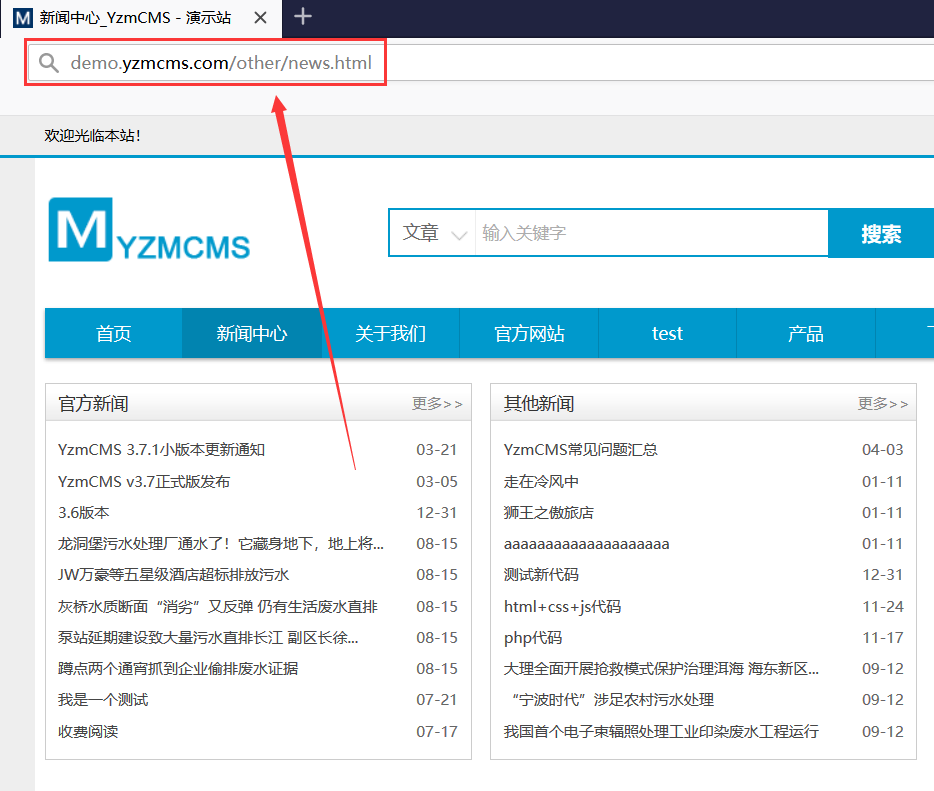Screen dimensions: 934x791
Task: Click 更多>> in 官方新闻 panel
Action: [437, 404]
